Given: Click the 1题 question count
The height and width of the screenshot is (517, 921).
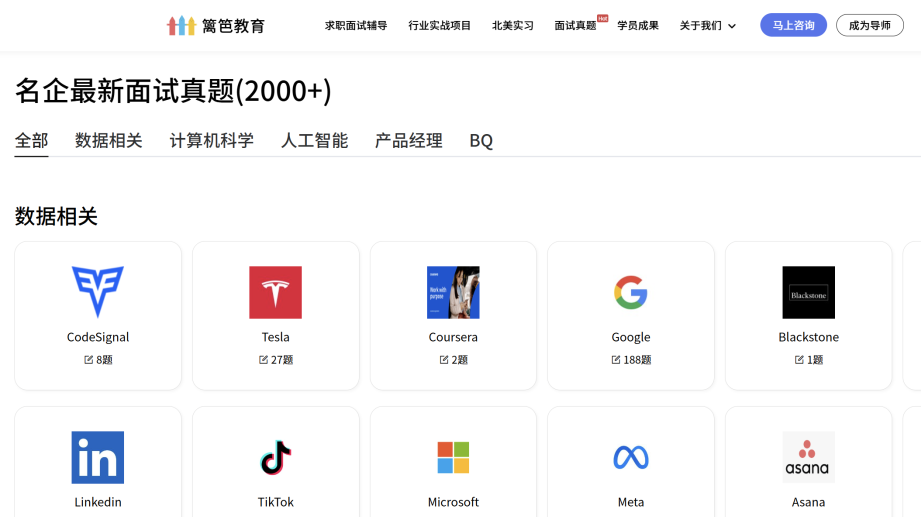Looking at the screenshot, I should (x=815, y=360).
